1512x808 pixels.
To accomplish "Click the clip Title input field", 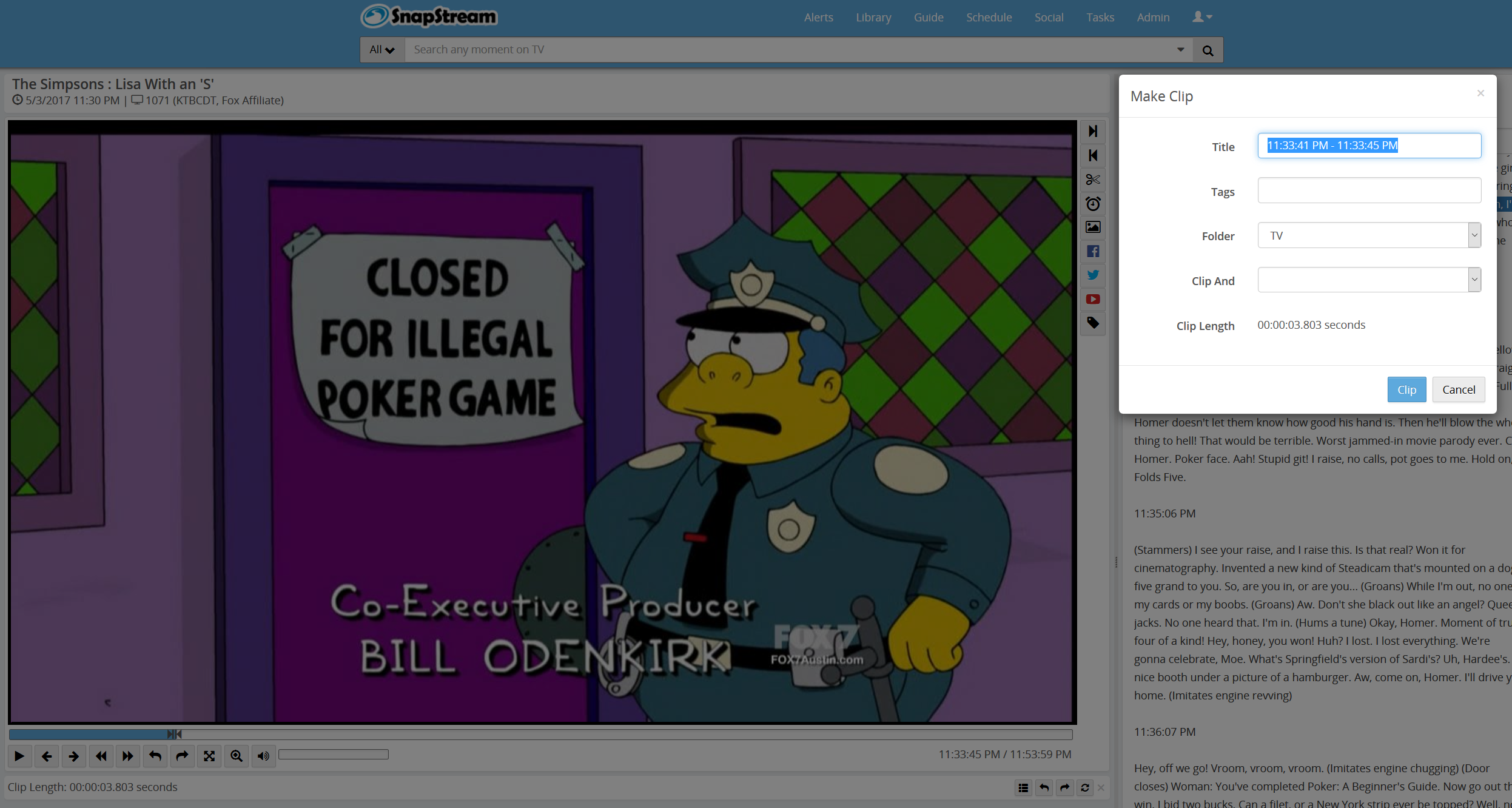I will pyautogui.click(x=1369, y=146).
